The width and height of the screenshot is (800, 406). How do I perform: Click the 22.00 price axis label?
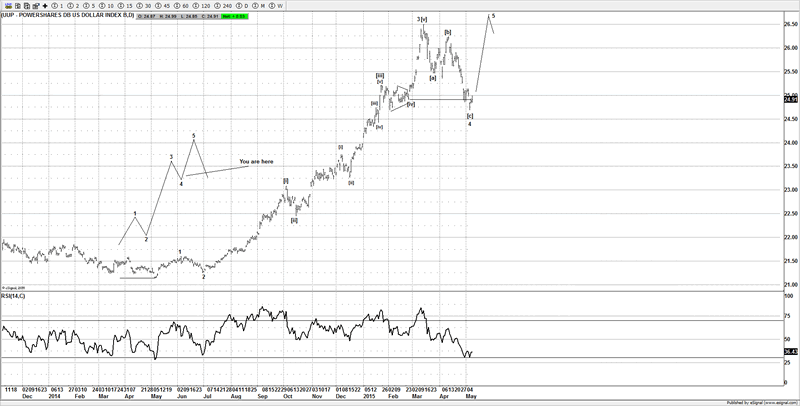(791, 237)
